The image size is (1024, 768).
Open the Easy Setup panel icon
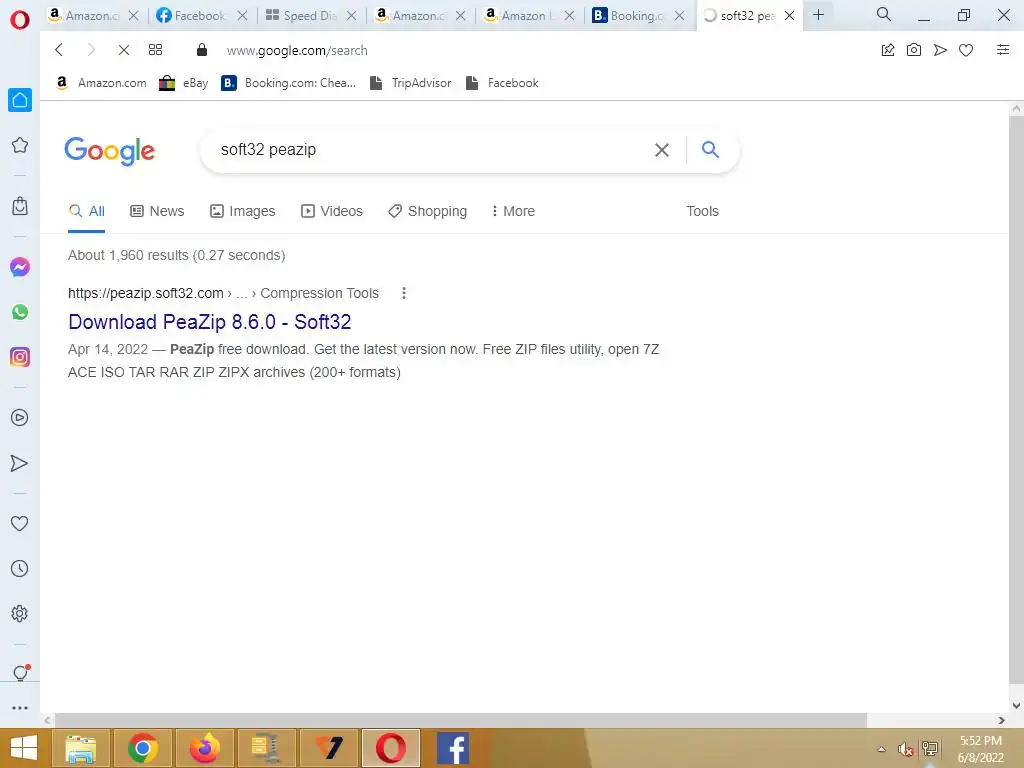pos(1003,50)
